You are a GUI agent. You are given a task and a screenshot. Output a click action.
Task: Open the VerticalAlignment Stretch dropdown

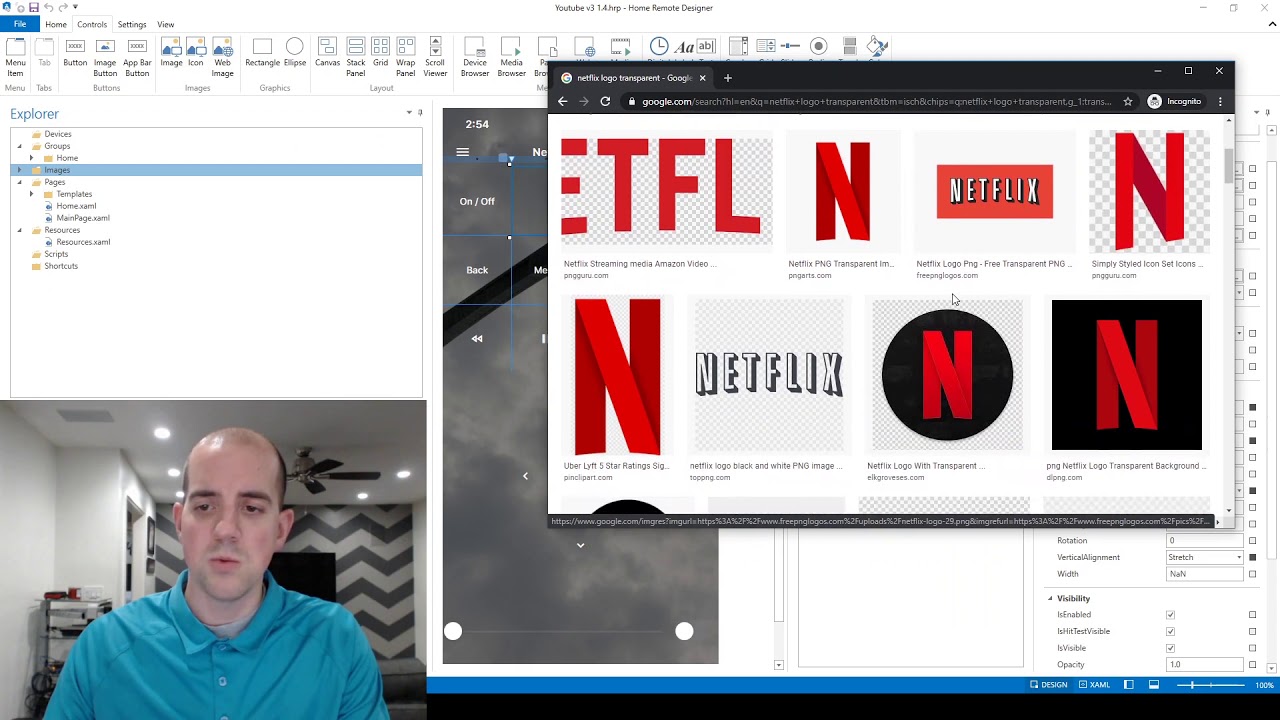pyautogui.click(x=1239, y=558)
